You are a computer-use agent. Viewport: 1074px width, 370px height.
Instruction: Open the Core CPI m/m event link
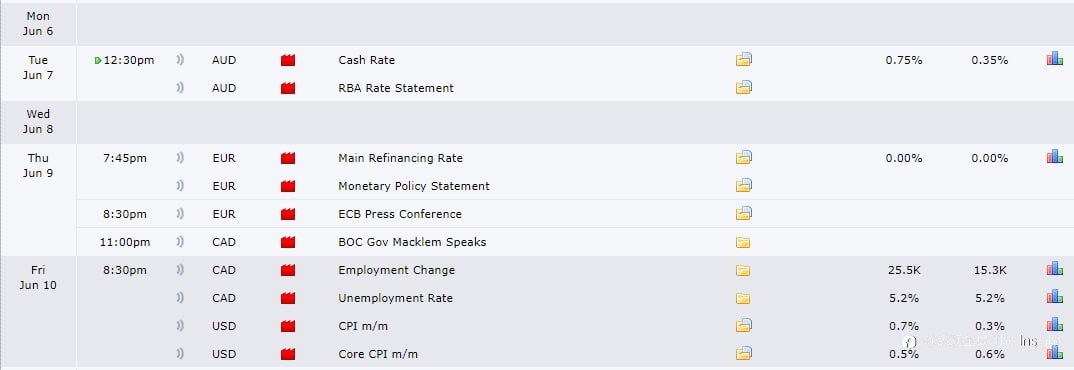pyautogui.click(x=378, y=354)
